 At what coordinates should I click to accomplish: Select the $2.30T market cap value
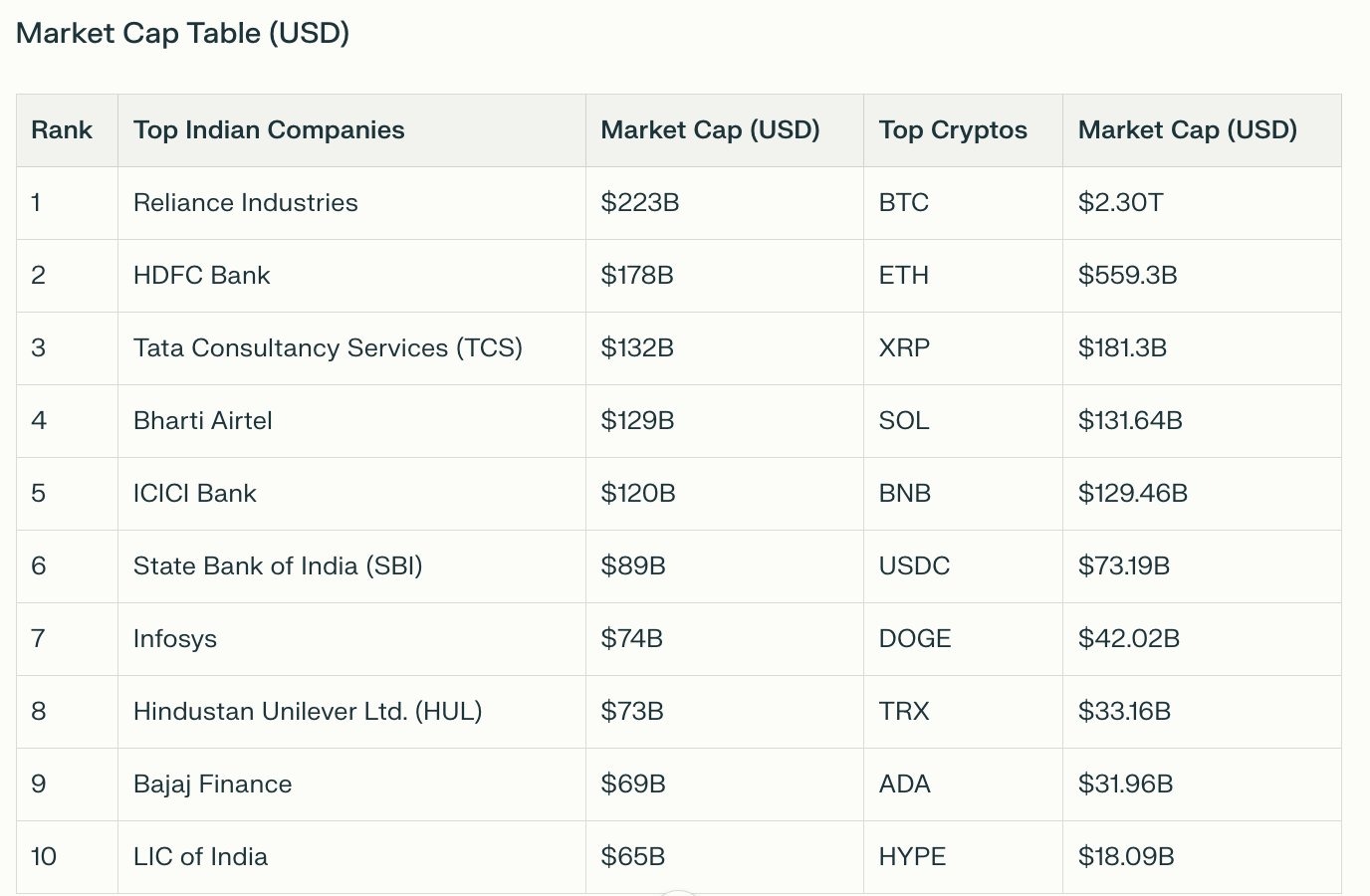click(x=1120, y=203)
